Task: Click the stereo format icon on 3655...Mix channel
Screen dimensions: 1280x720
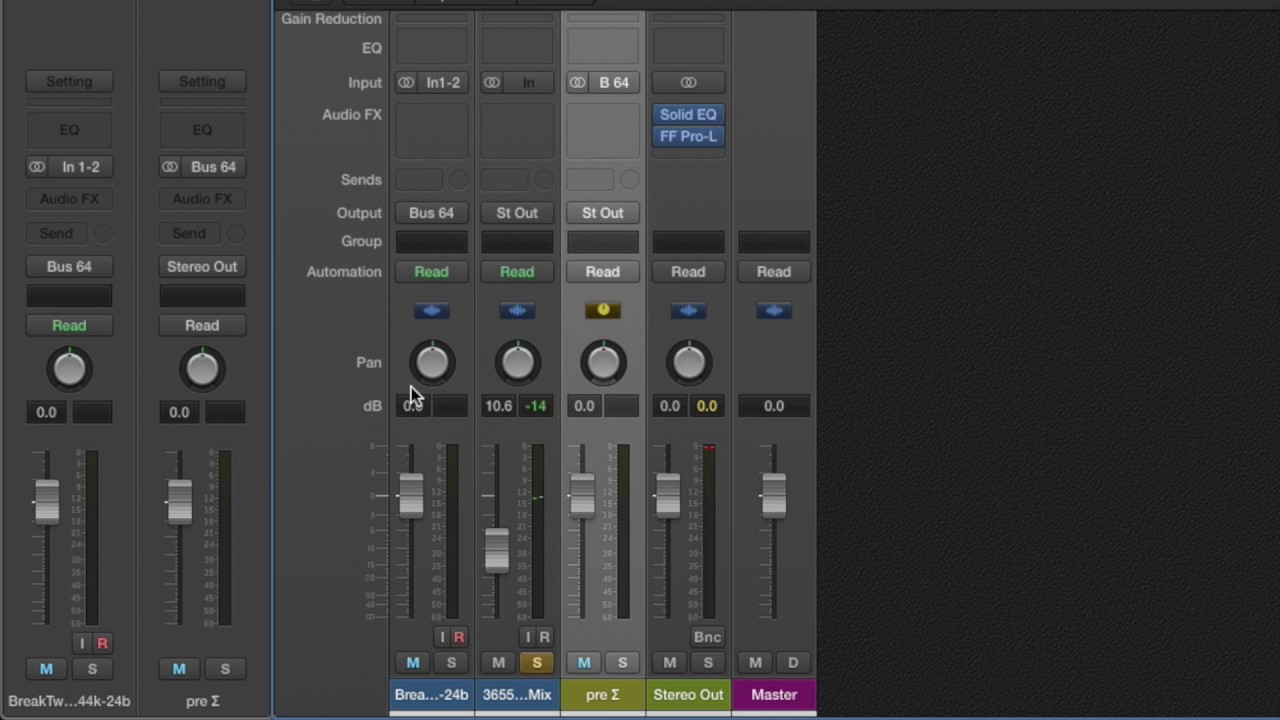Action: pos(492,83)
